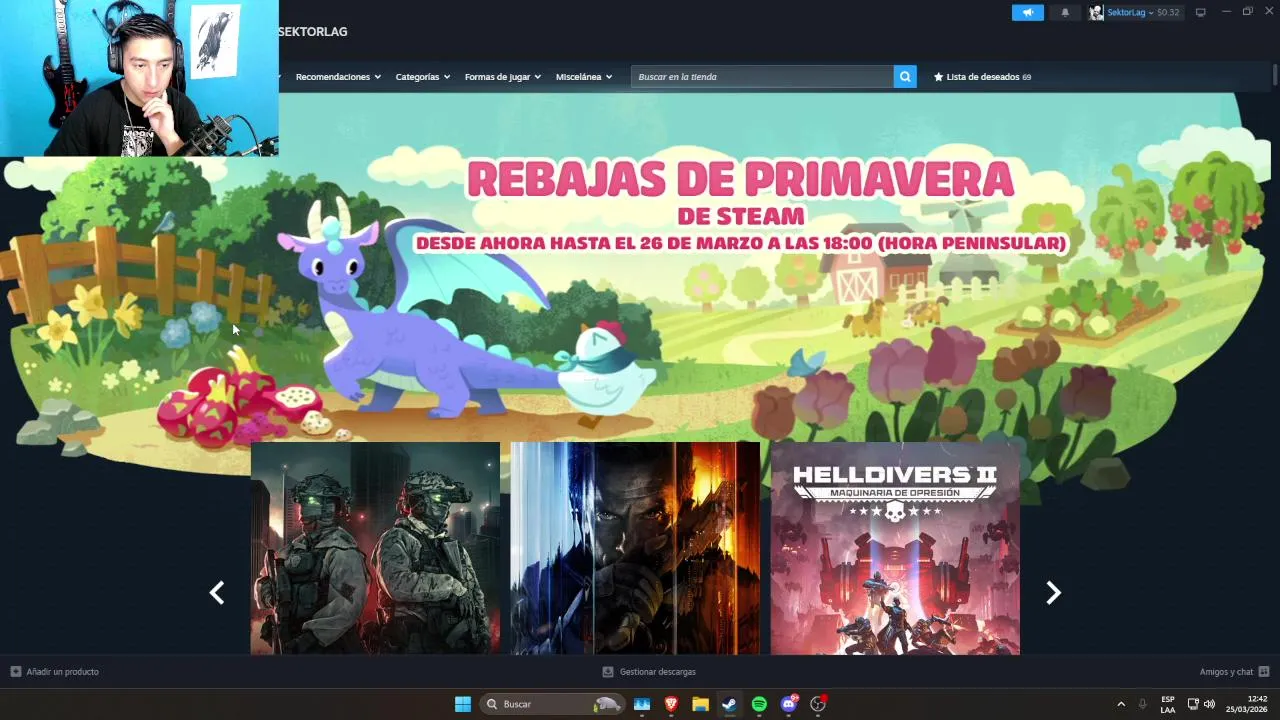Click the Steam taskbar icon
This screenshot has width=1280, height=720.
coord(730,704)
